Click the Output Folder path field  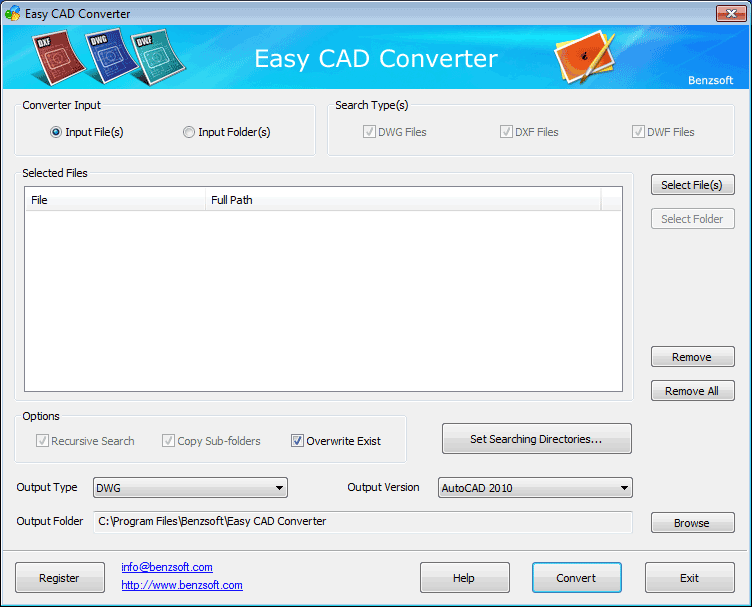[x=363, y=522]
